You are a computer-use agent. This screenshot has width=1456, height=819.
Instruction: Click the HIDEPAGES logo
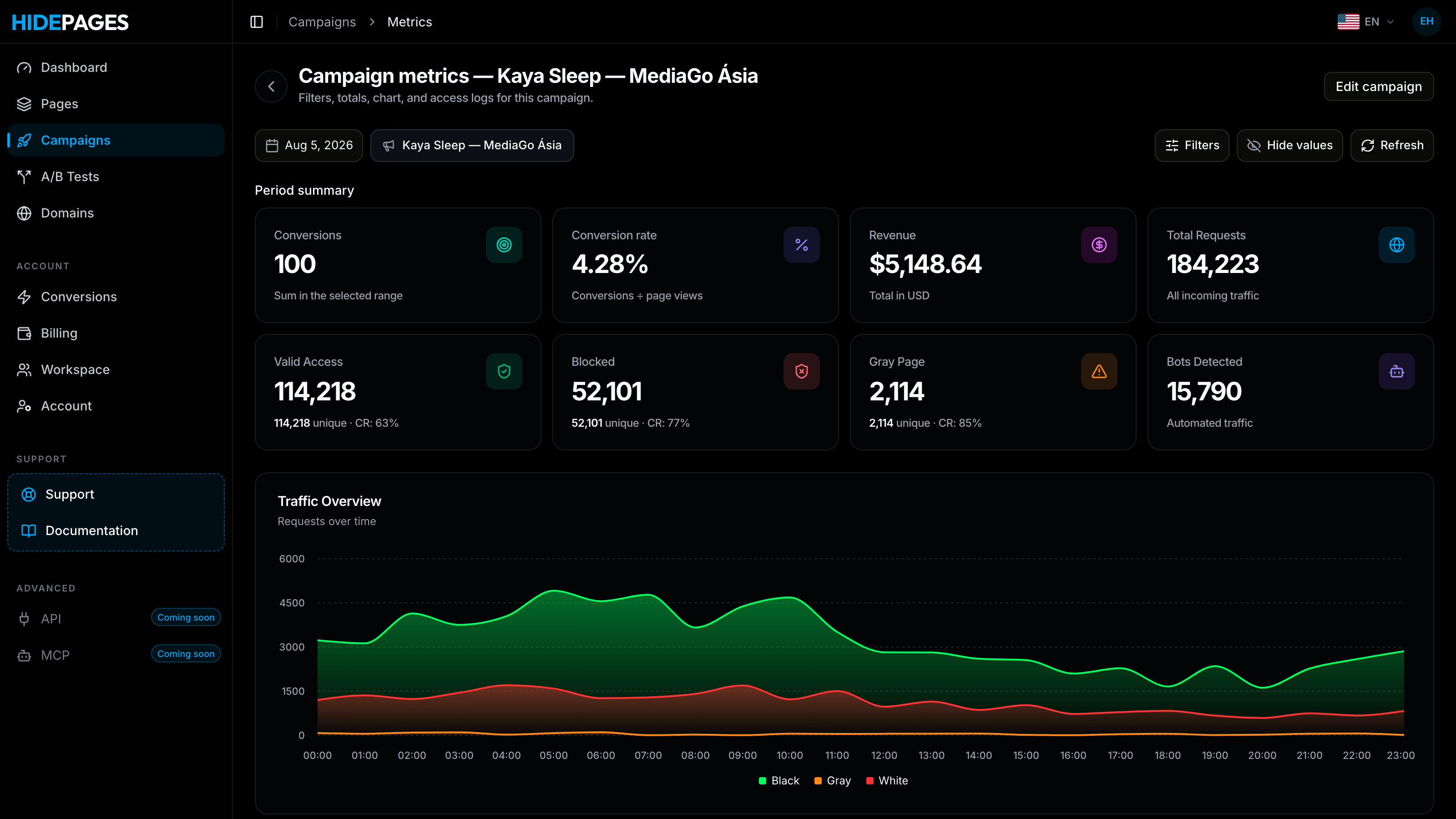click(70, 22)
